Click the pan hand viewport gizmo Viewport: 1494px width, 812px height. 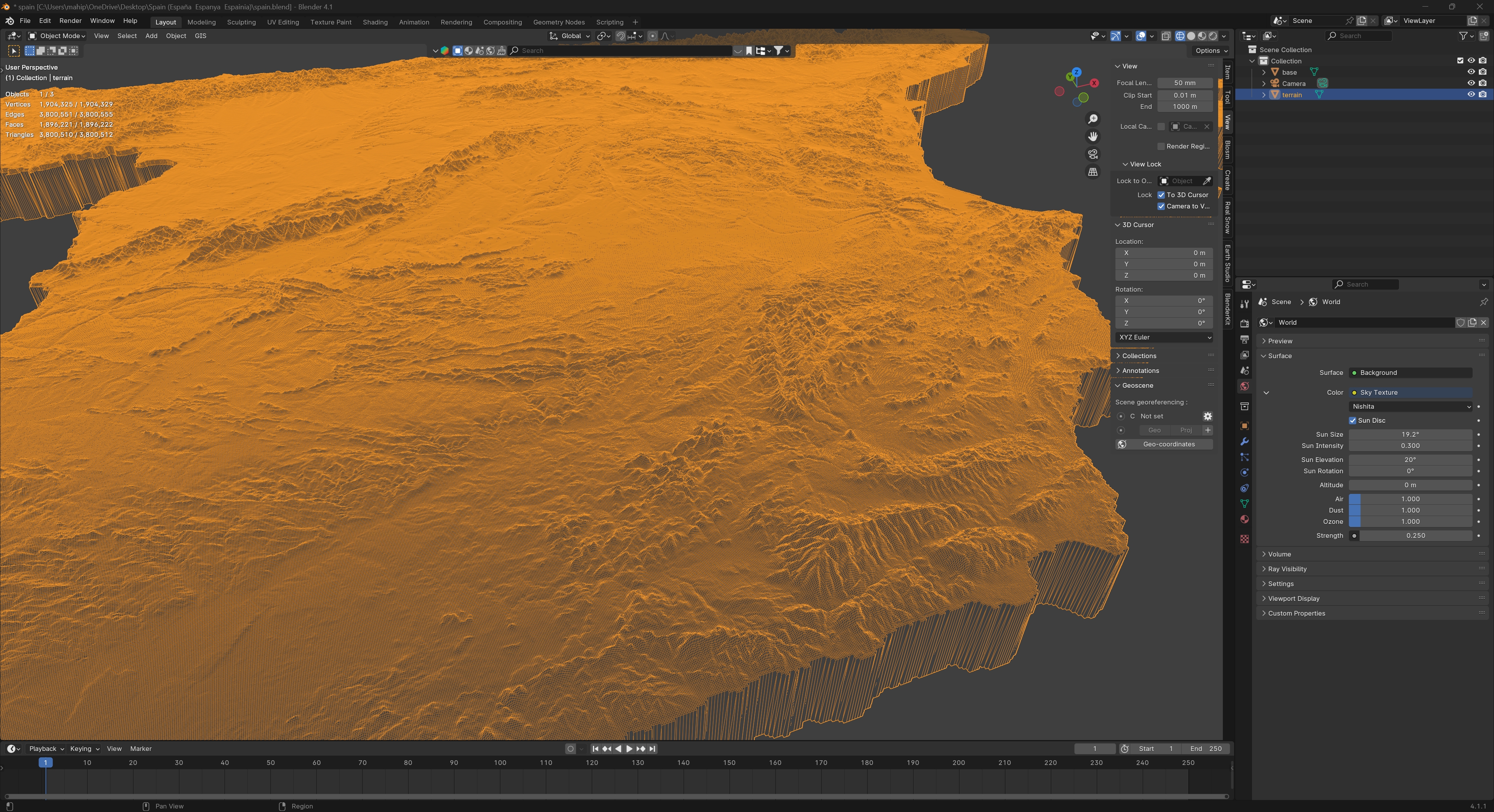point(1092,137)
